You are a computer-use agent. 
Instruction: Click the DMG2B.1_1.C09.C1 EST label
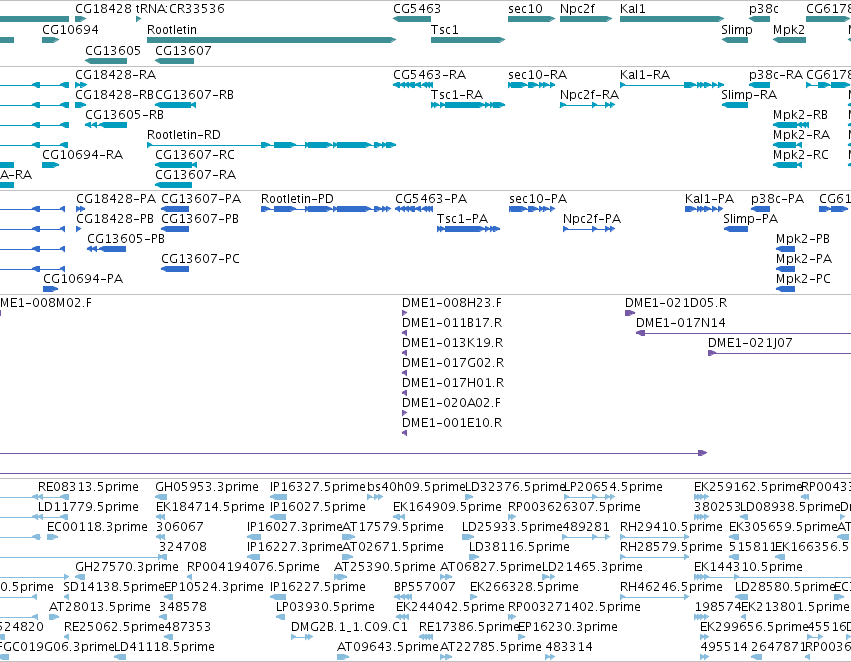pos(349,627)
